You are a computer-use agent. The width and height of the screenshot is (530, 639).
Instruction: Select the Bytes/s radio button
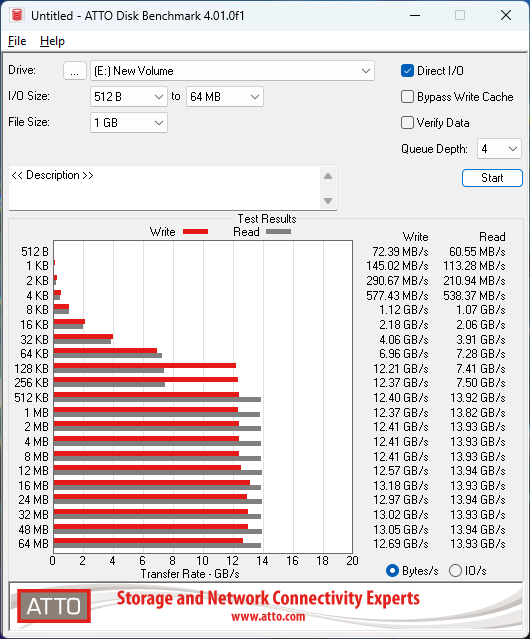pyautogui.click(x=392, y=571)
